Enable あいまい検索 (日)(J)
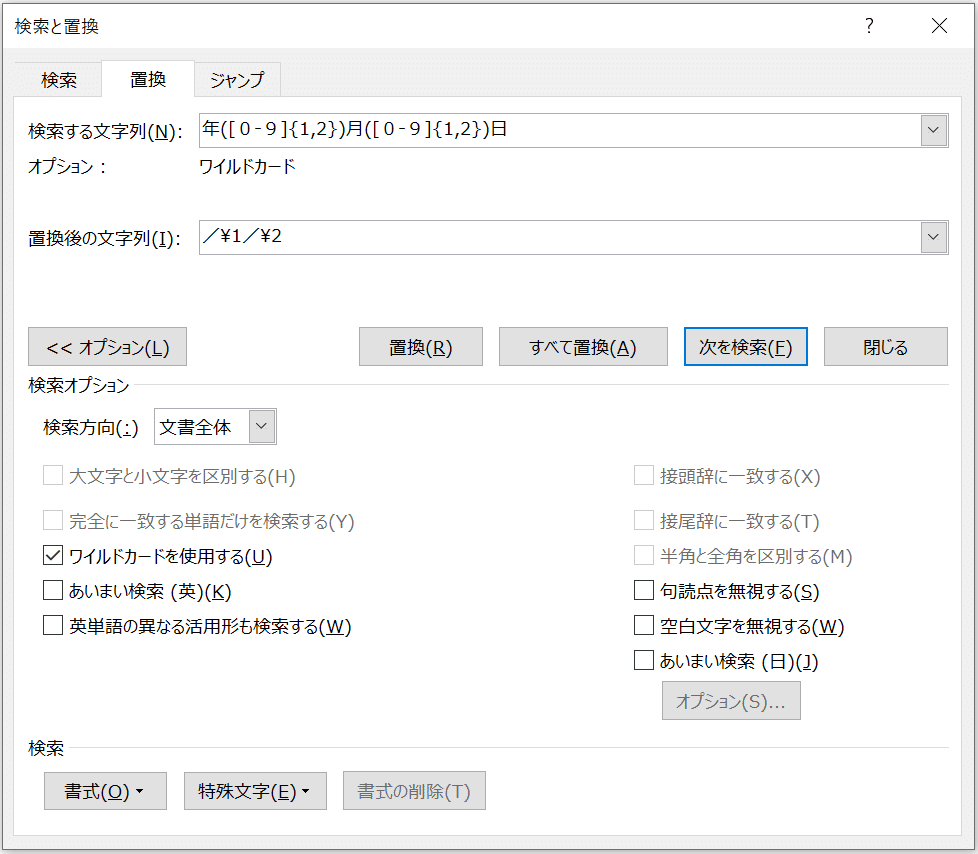978x854 pixels. click(x=644, y=660)
